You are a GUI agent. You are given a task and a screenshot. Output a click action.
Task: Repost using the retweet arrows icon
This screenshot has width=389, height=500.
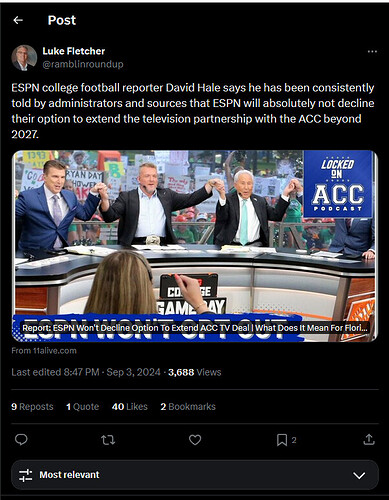point(108,440)
